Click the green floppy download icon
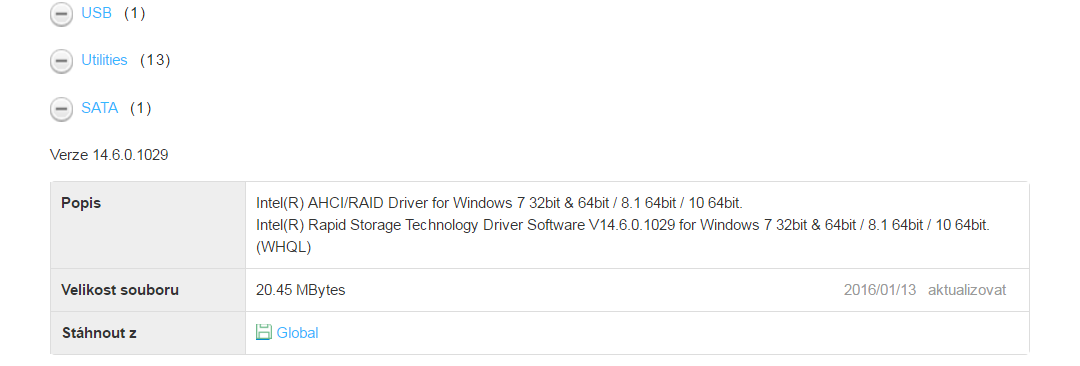1080x366 pixels. [263, 332]
